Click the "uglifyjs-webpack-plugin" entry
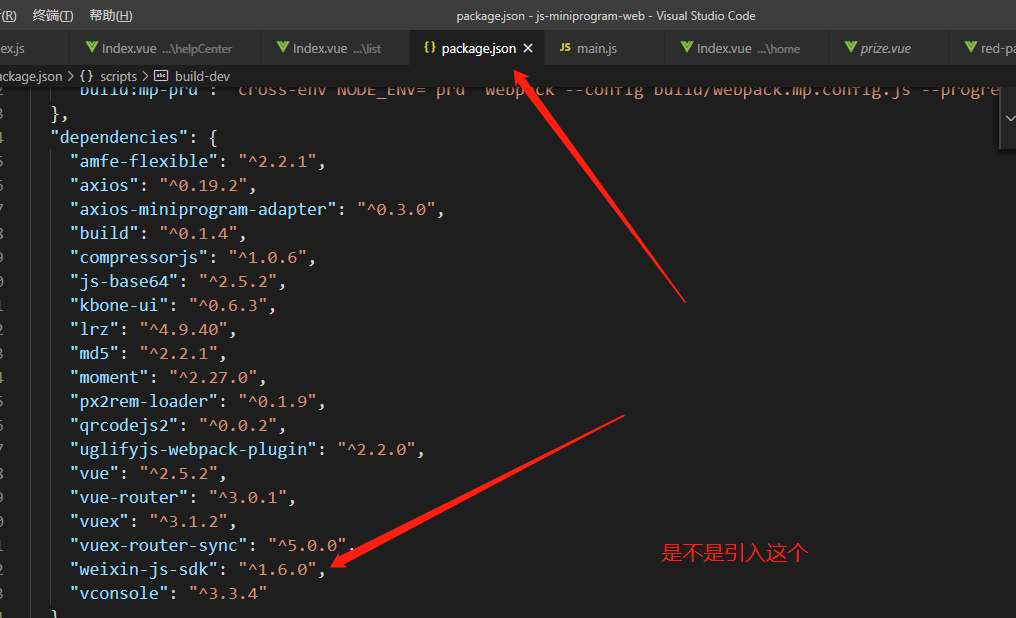 (x=248, y=449)
